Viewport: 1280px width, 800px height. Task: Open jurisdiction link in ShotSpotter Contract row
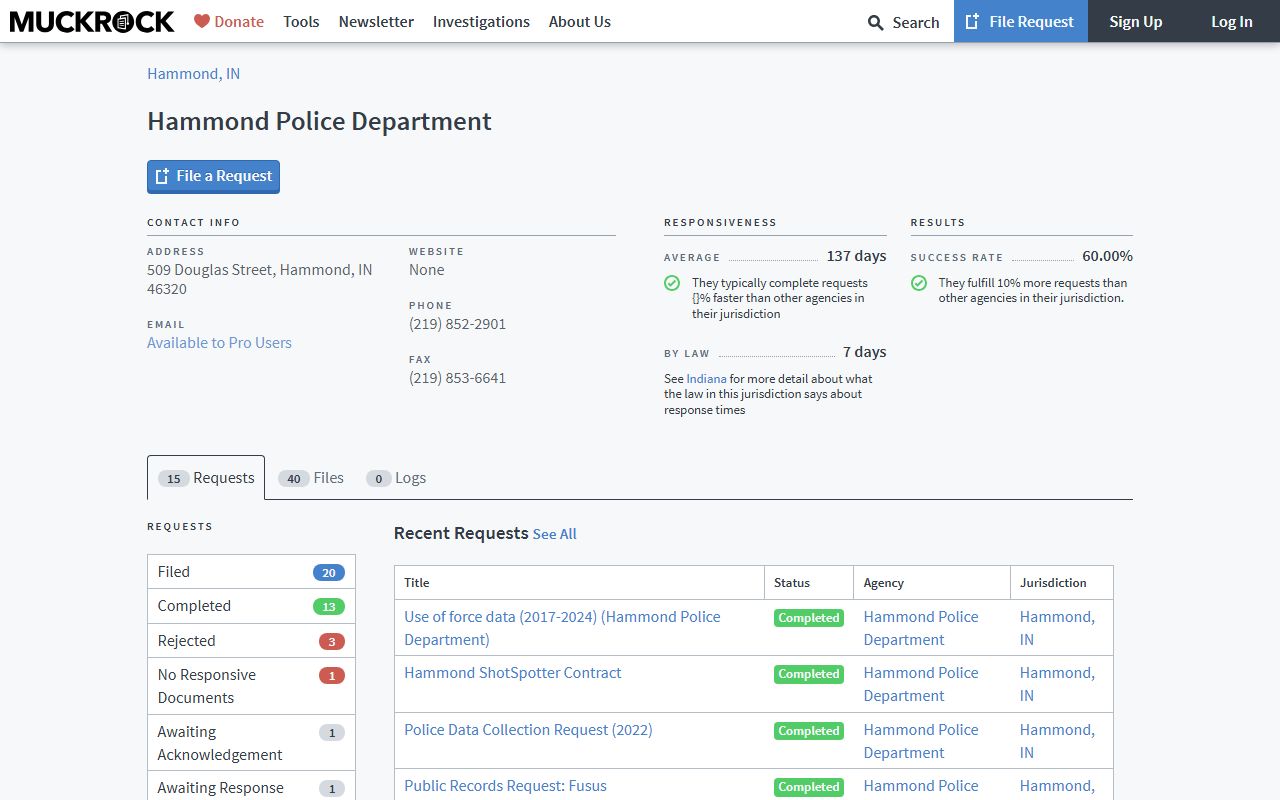coord(1057,684)
